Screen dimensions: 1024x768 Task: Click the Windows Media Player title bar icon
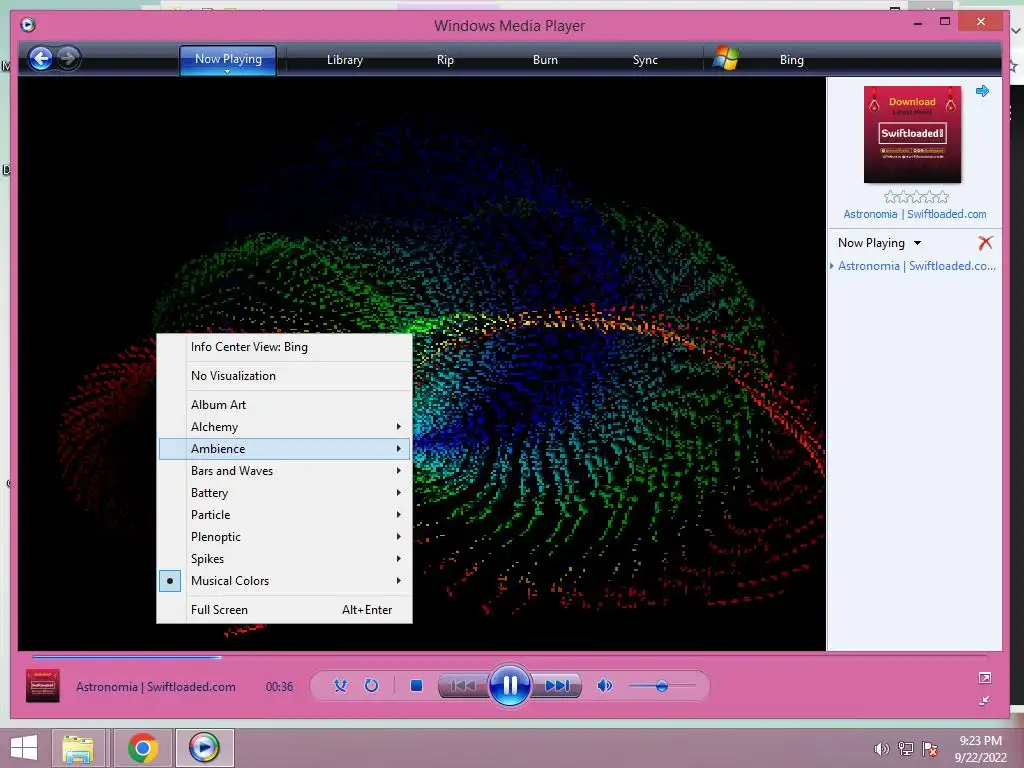click(28, 25)
